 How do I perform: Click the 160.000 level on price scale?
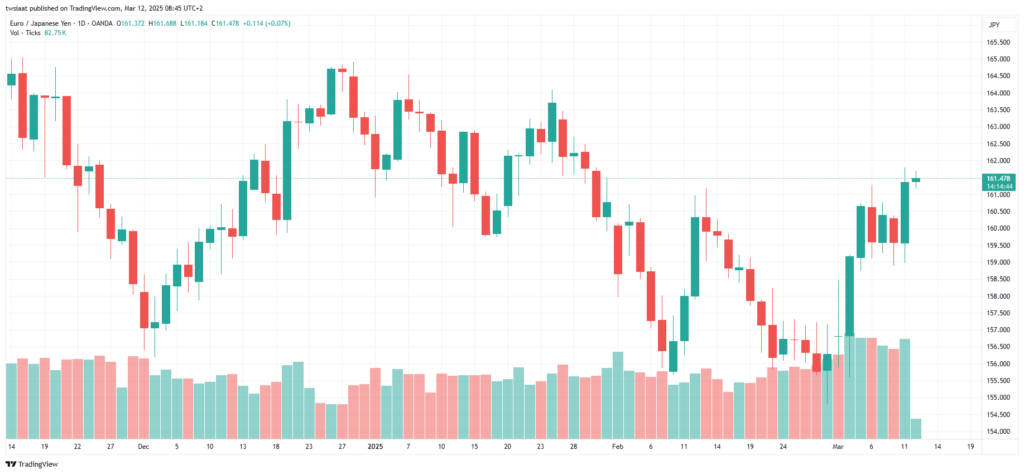click(x=997, y=229)
